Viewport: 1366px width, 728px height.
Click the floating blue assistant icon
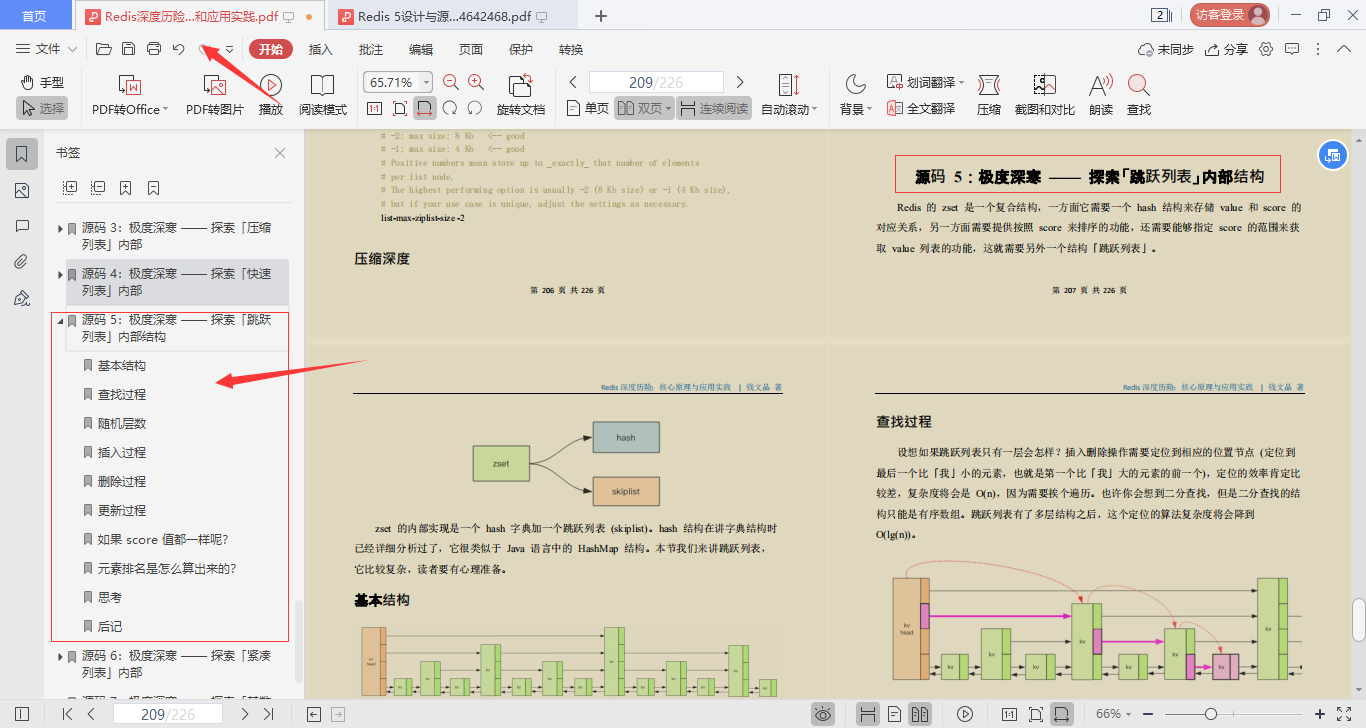point(1331,155)
